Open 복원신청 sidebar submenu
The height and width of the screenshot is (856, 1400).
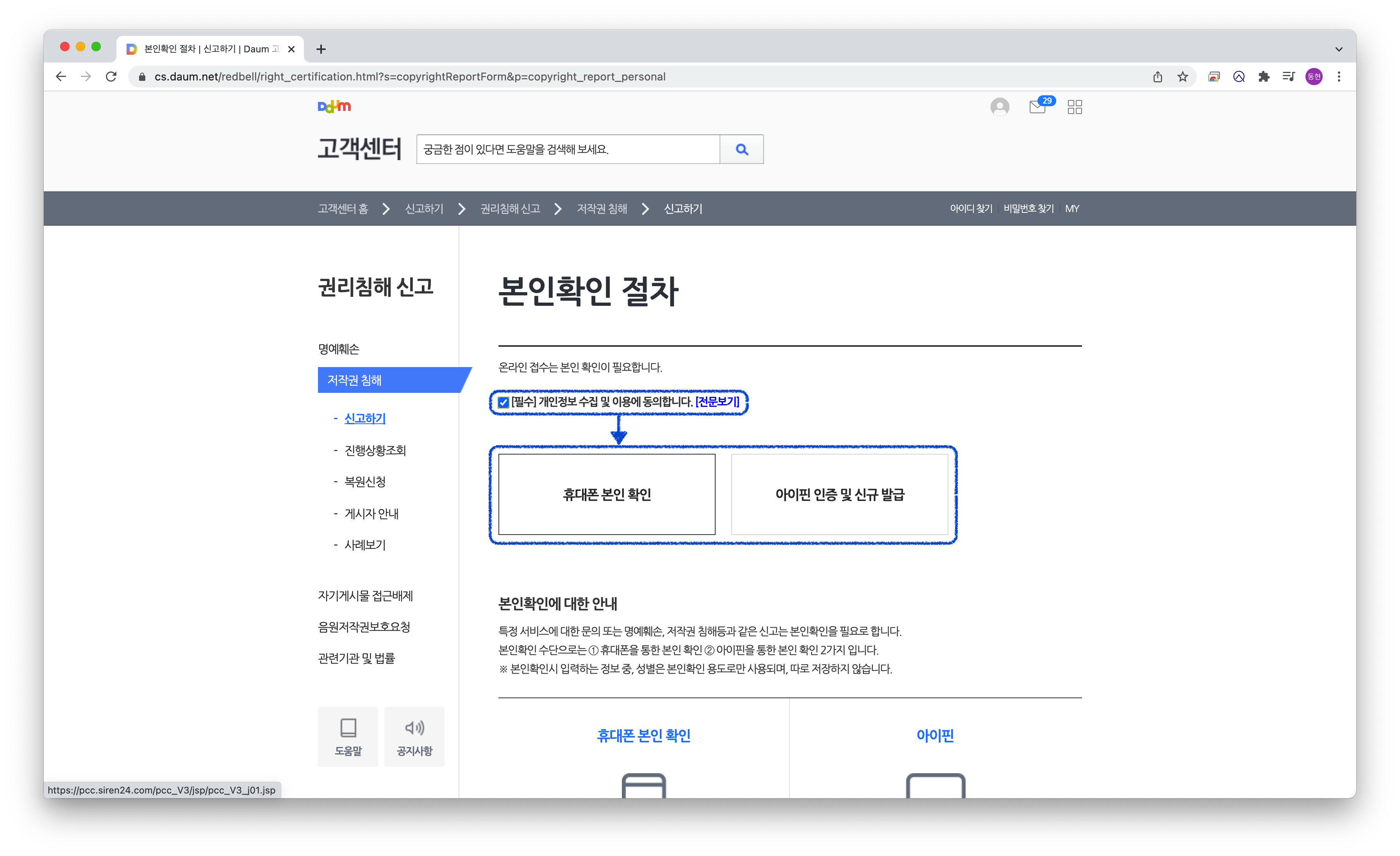[365, 481]
